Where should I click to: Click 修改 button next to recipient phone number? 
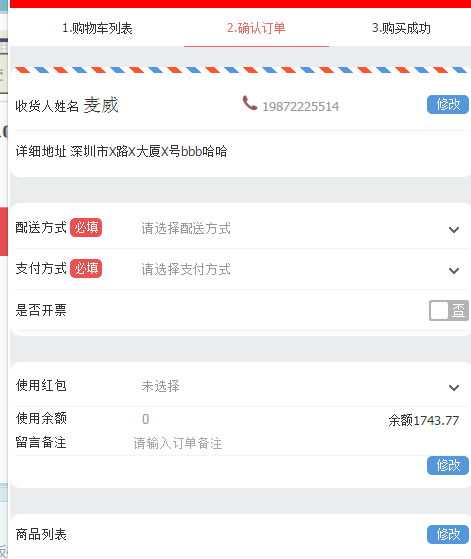(x=448, y=104)
